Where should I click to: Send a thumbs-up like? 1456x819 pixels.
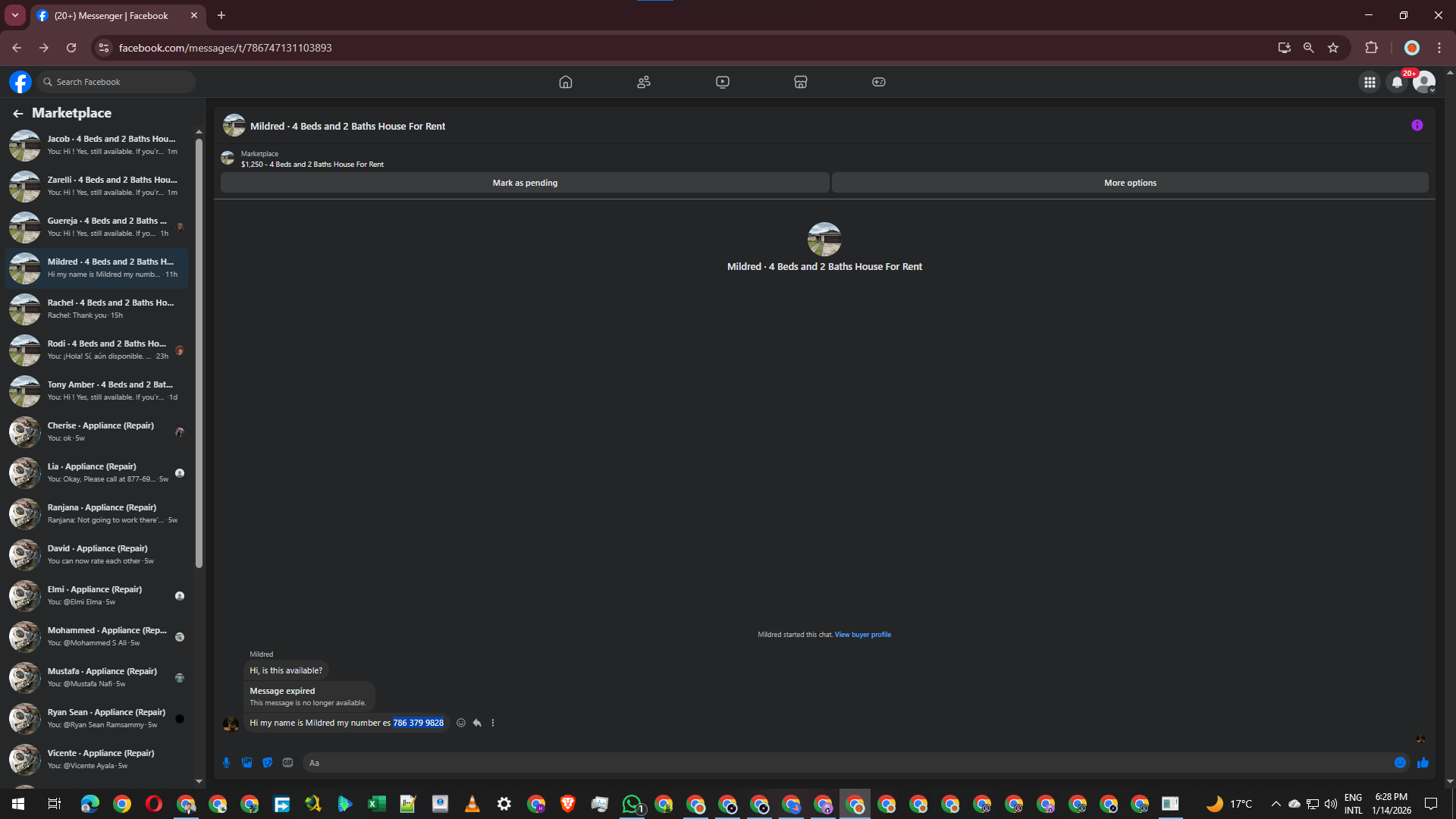[1423, 763]
